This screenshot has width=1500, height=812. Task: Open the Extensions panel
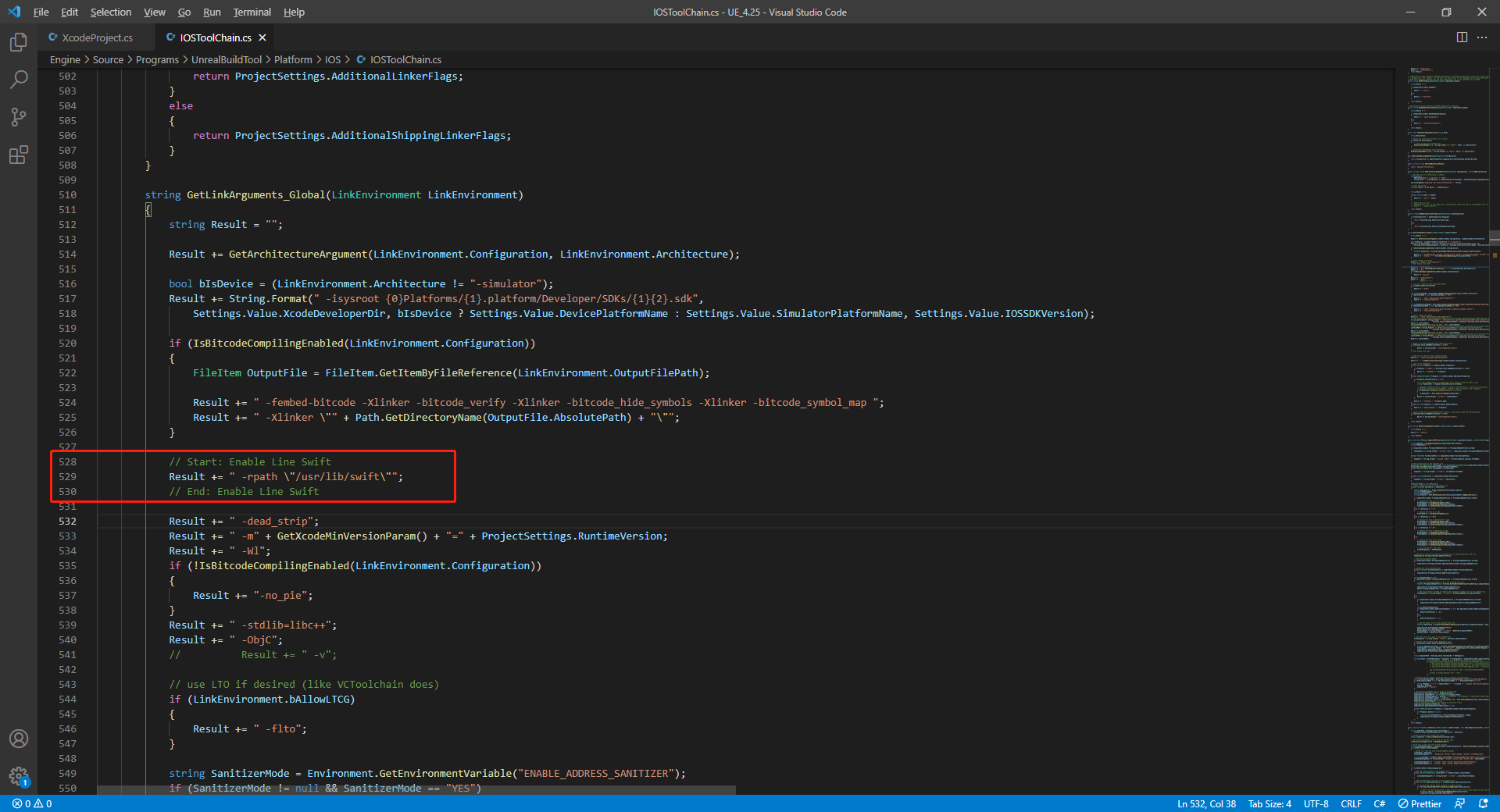pos(18,155)
